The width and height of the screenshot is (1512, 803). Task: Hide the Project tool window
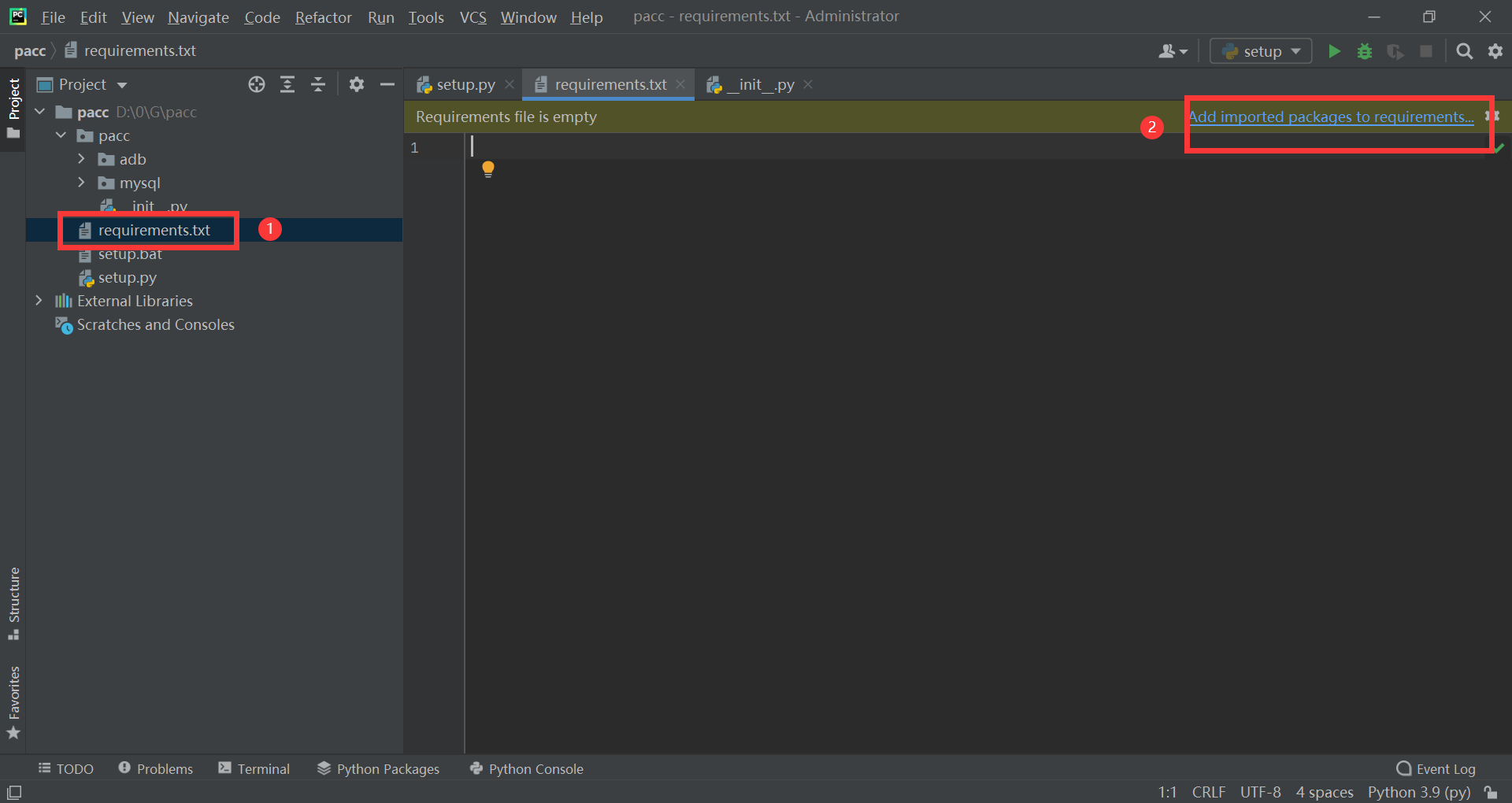(387, 84)
